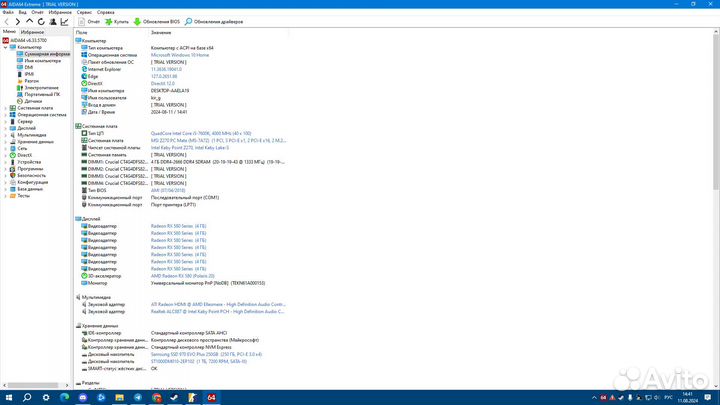Screen dimensions: 720x405
Task: Go forward using the toolbar forward arrow
Action: click(17, 22)
